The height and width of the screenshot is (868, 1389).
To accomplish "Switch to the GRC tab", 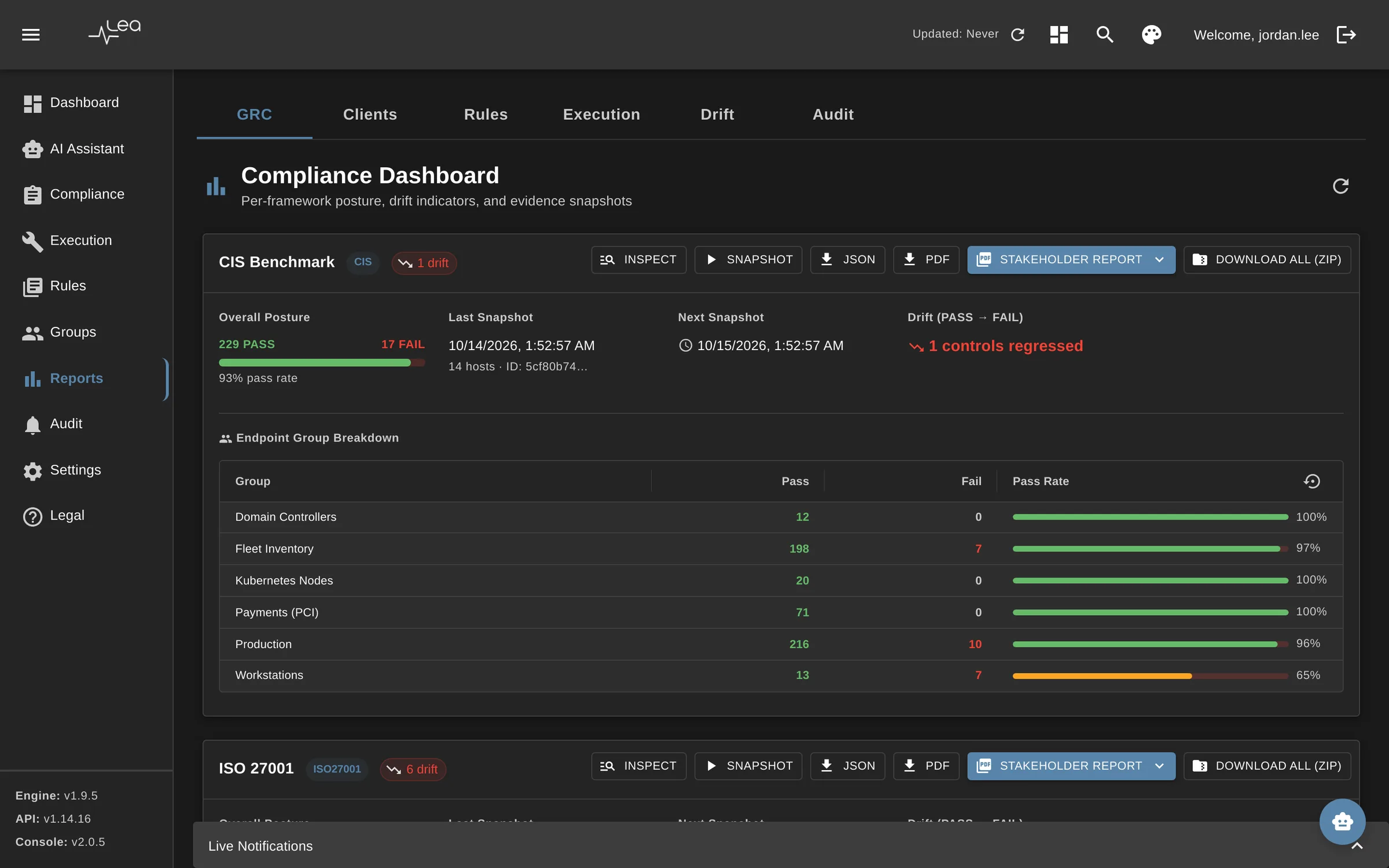I will click(254, 115).
